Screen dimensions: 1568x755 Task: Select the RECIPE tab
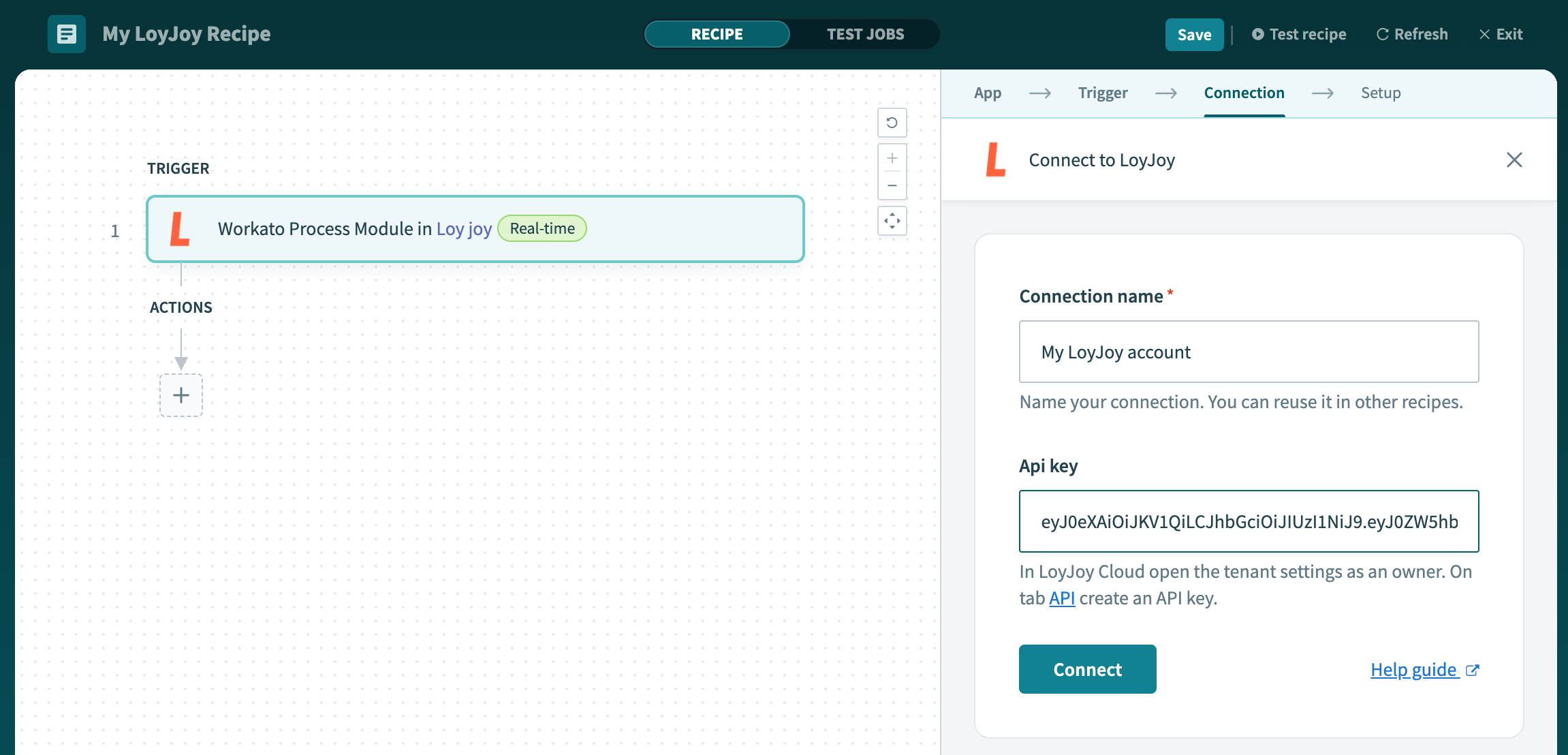(x=717, y=34)
